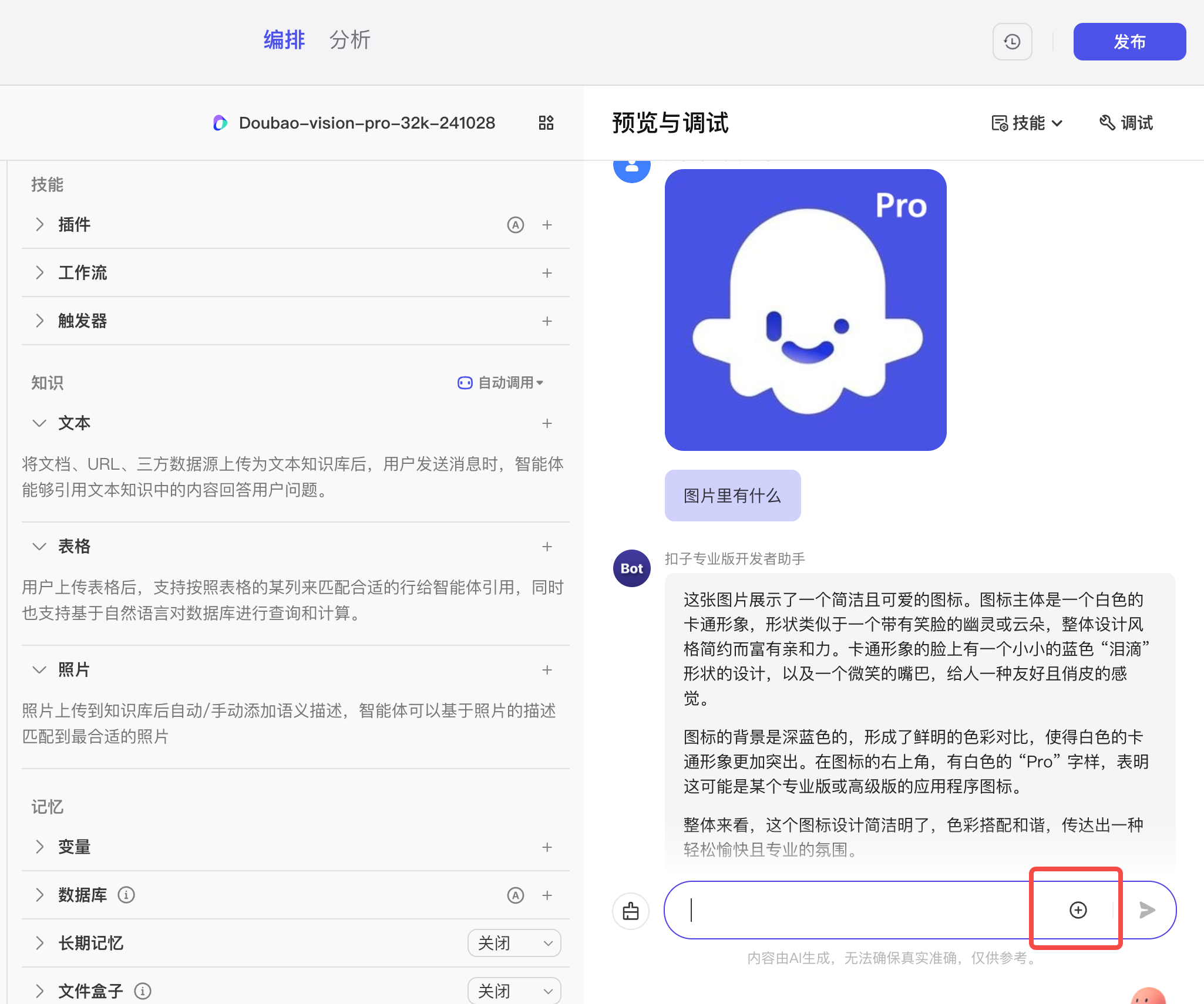
Task: Click the send arrow icon
Action: point(1146,910)
